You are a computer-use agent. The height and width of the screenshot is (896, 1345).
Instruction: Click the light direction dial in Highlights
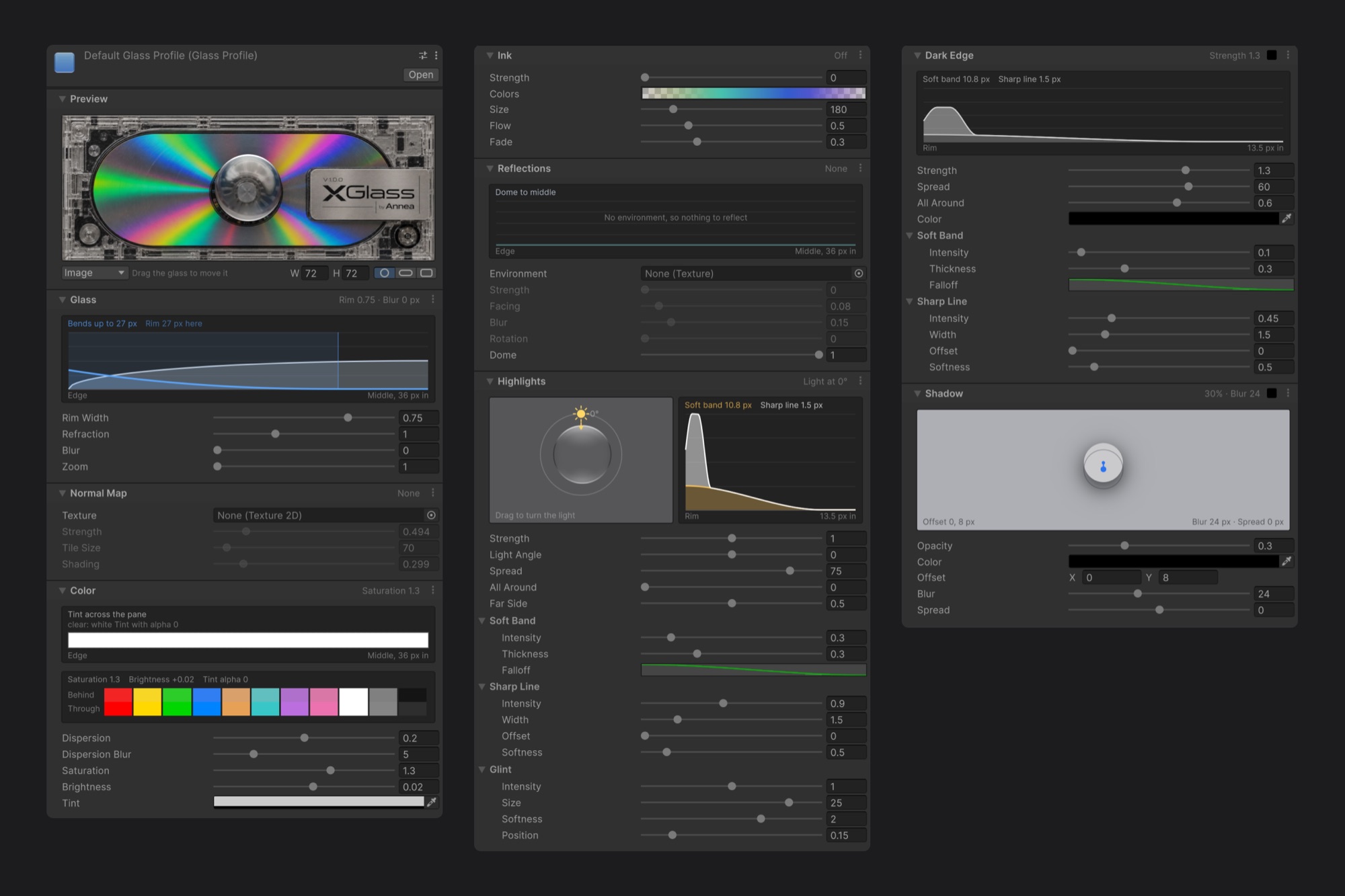581,454
